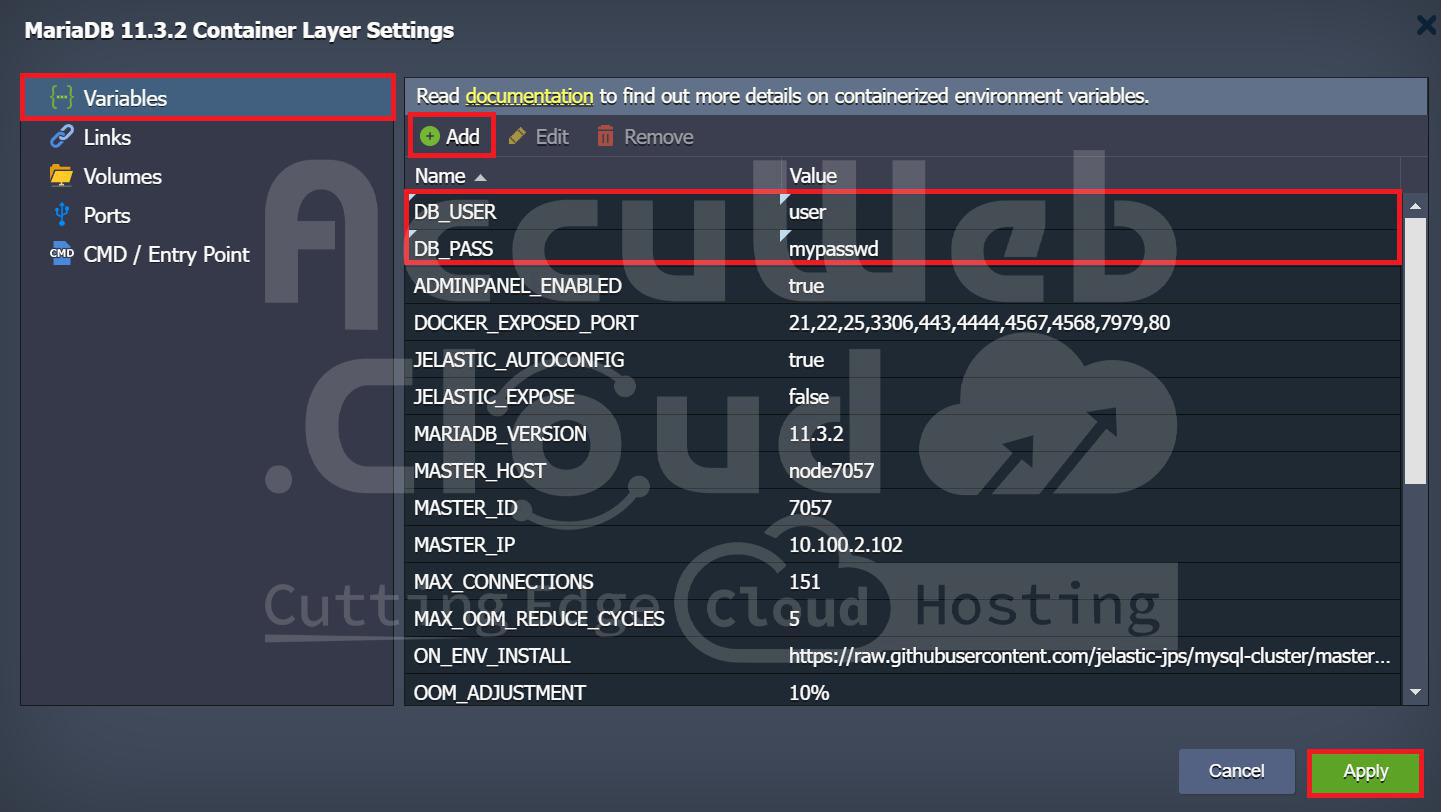Switch to the Volumes section
Viewport: 1441px width, 812px height.
click(122, 176)
